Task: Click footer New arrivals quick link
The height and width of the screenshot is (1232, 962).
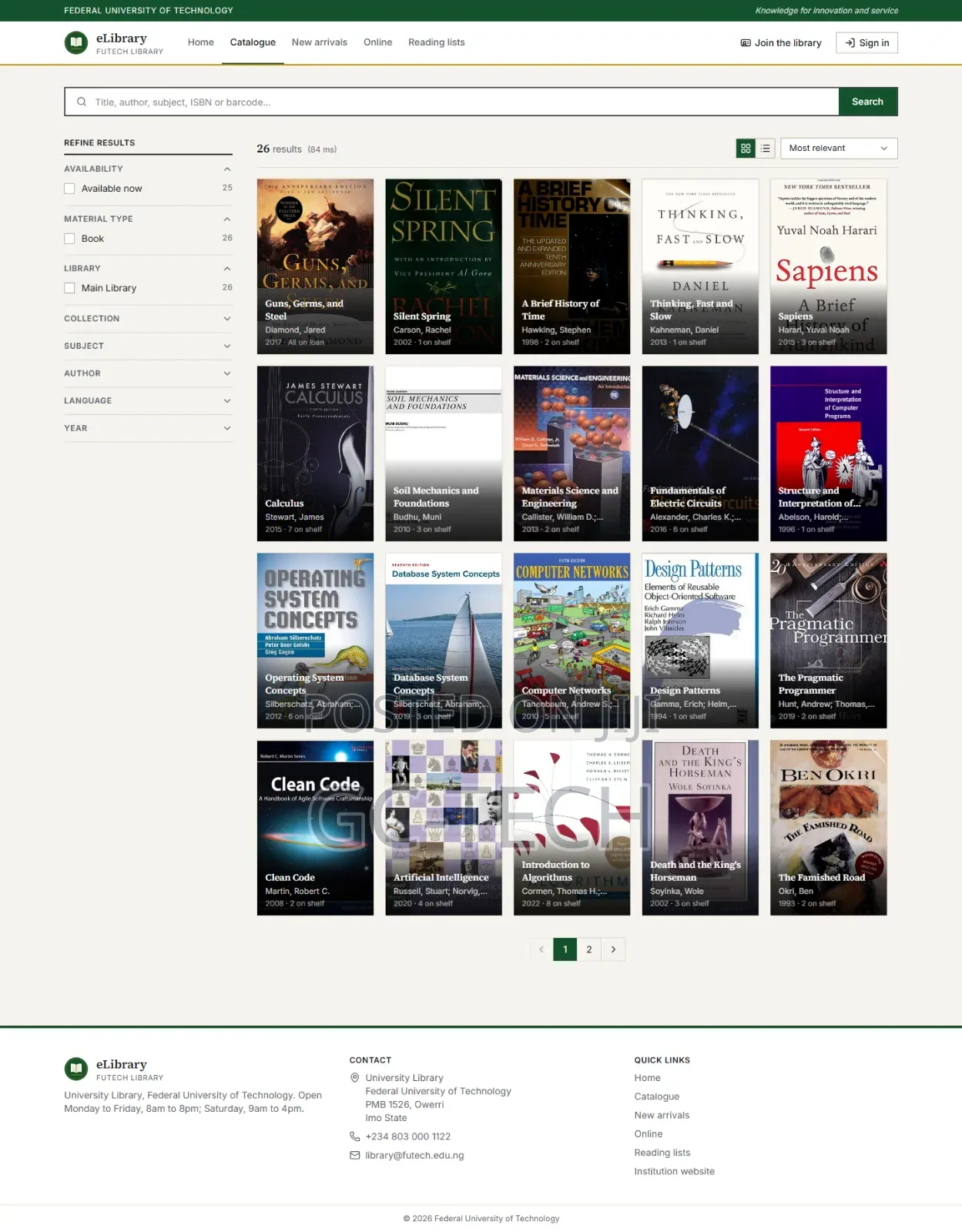Action: click(662, 1115)
